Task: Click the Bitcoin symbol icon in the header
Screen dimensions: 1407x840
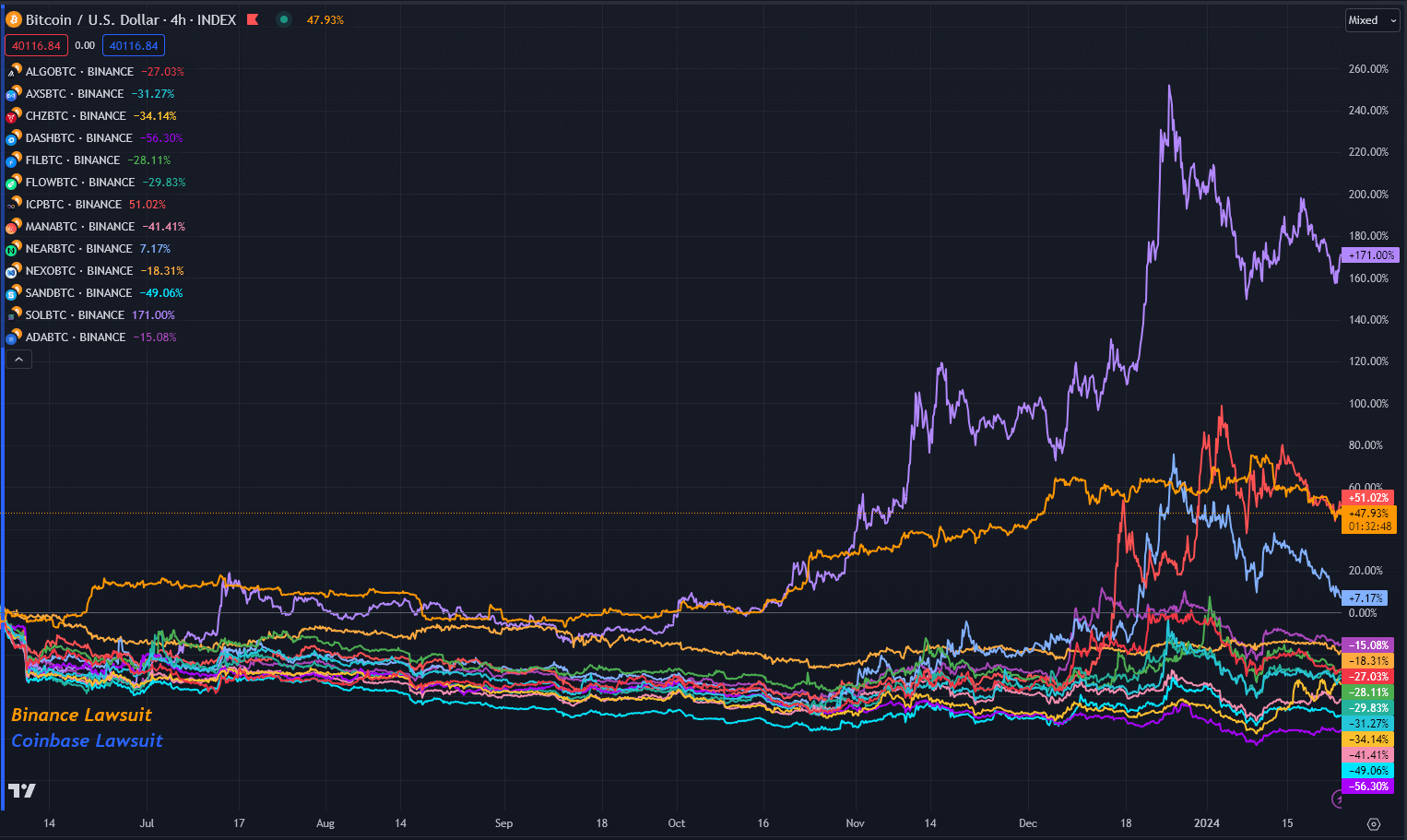Action: (x=14, y=19)
